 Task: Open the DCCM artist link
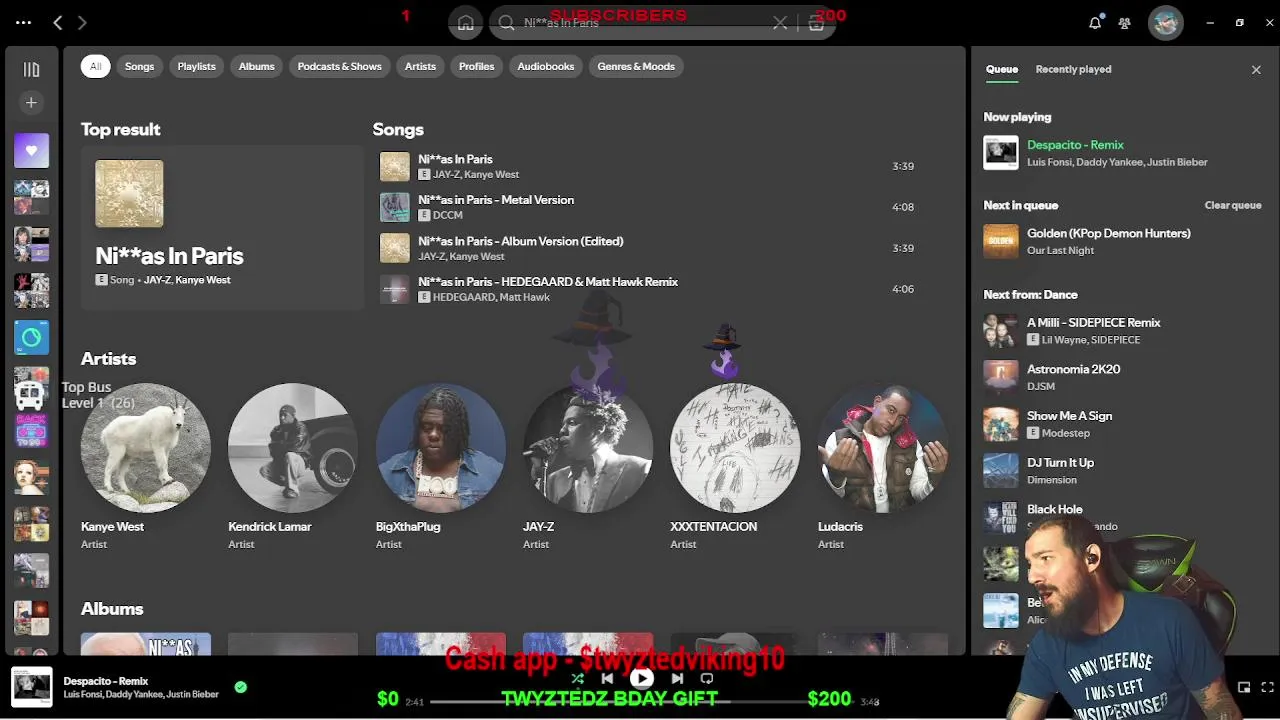pyautogui.click(x=447, y=215)
